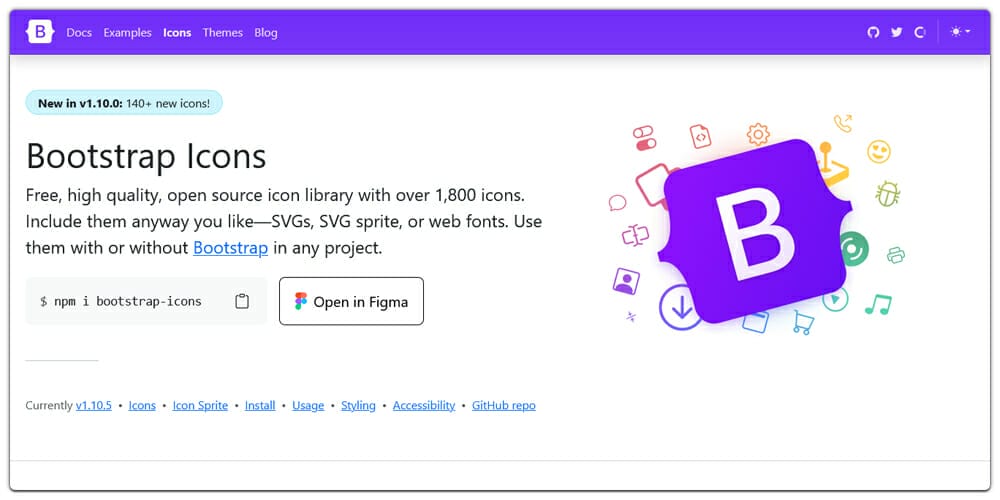Open the GitHub icon link
Viewport: 1000px width, 500px height.
[x=873, y=32]
